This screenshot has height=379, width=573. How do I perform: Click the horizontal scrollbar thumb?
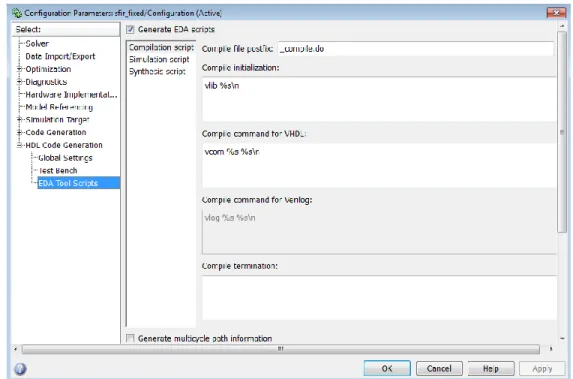[x=281, y=349]
